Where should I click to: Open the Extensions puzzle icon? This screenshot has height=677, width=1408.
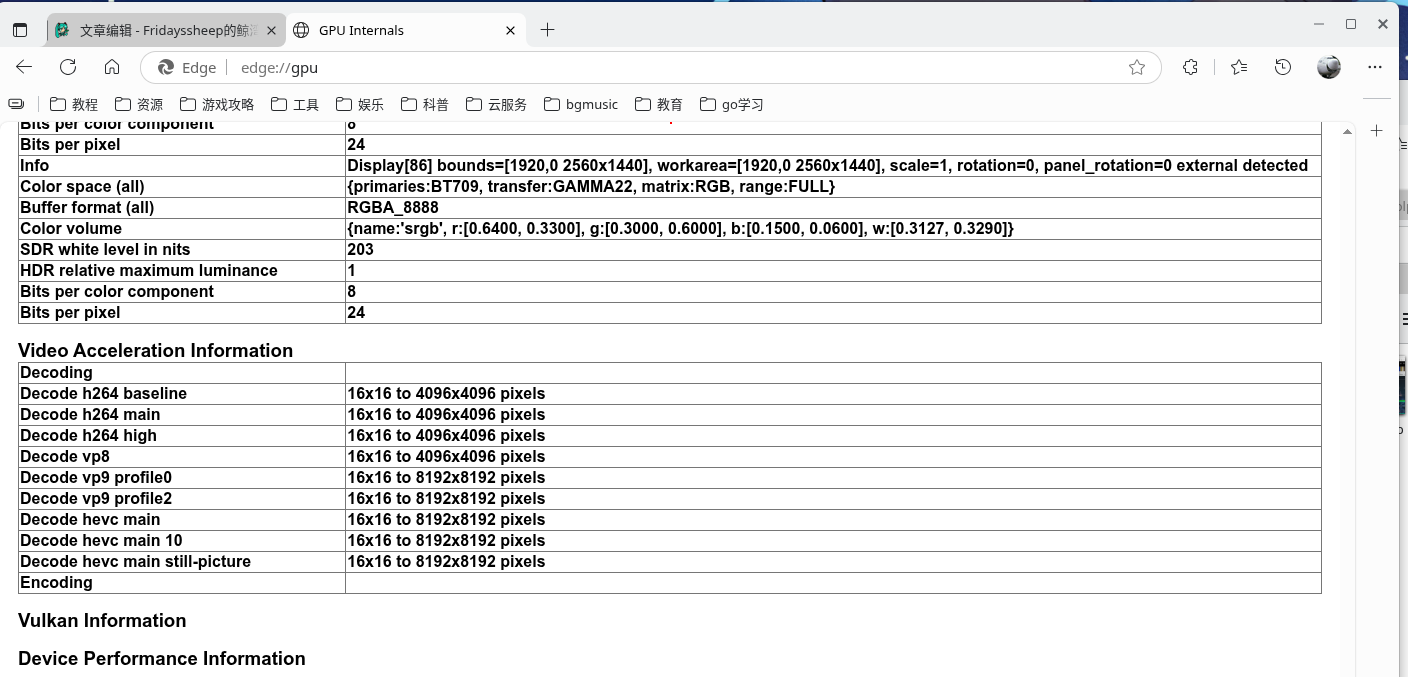click(1190, 67)
